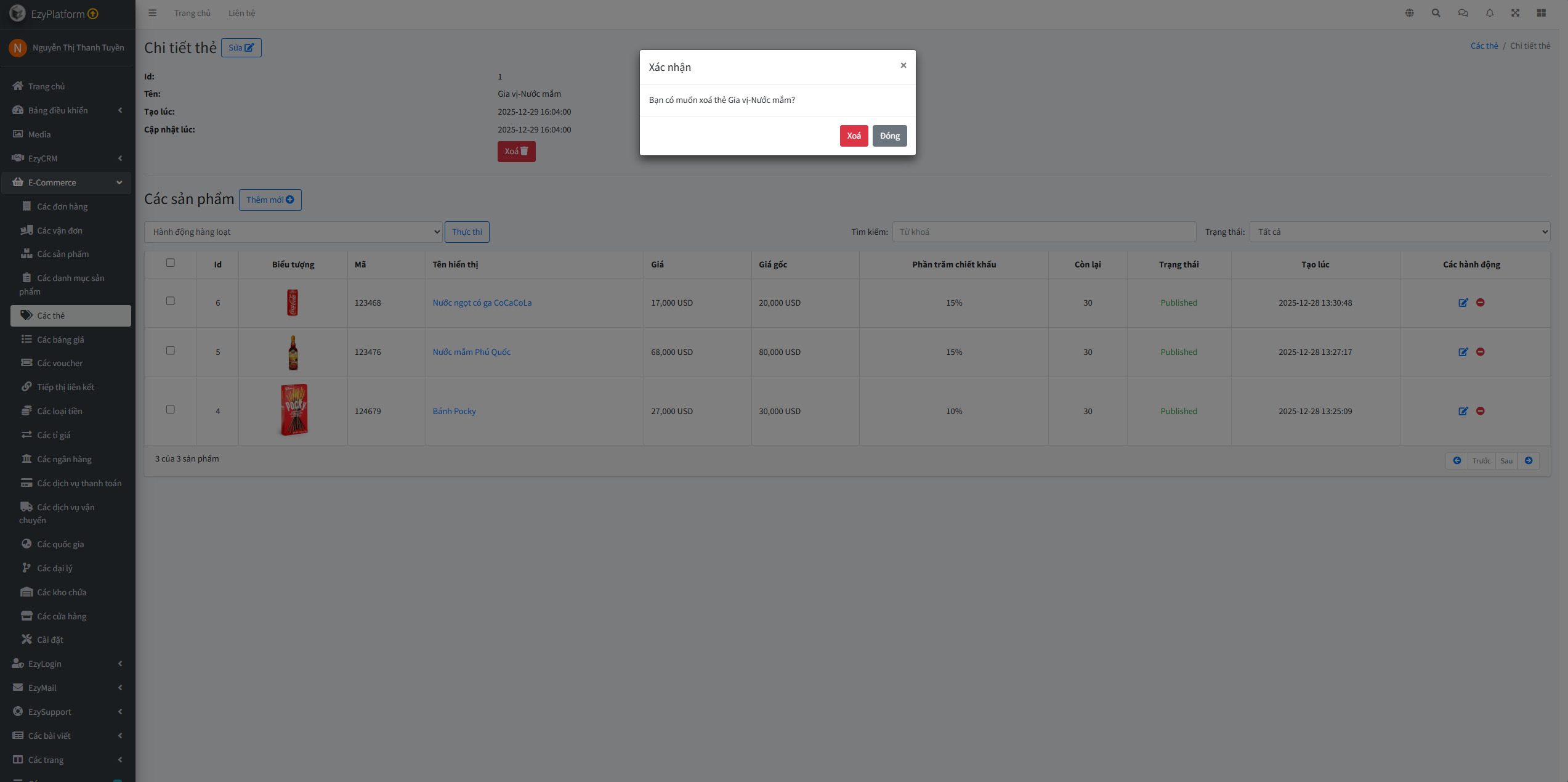This screenshot has width=1568, height=782.
Task: Open the chat messages icon
Action: click(1463, 13)
